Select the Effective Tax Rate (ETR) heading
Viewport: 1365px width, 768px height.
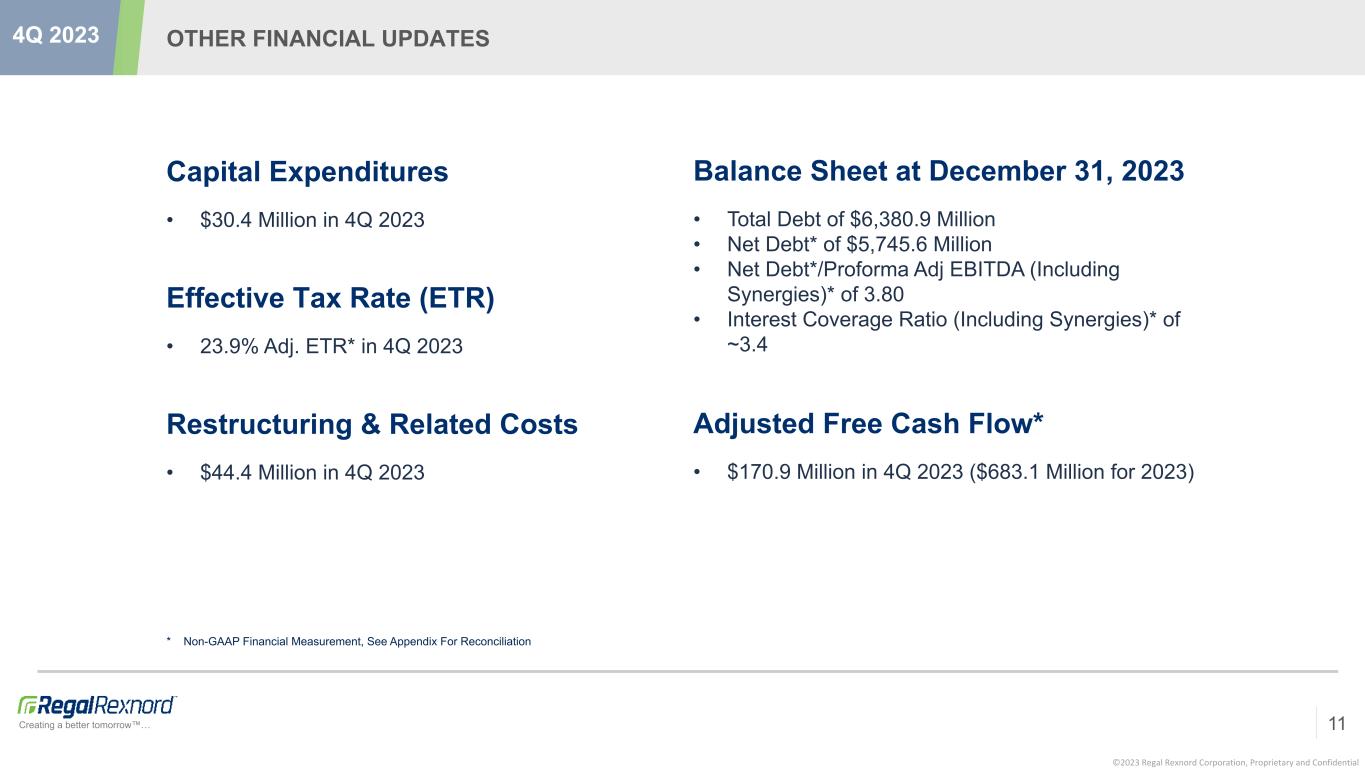pyautogui.click(x=330, y=299)
